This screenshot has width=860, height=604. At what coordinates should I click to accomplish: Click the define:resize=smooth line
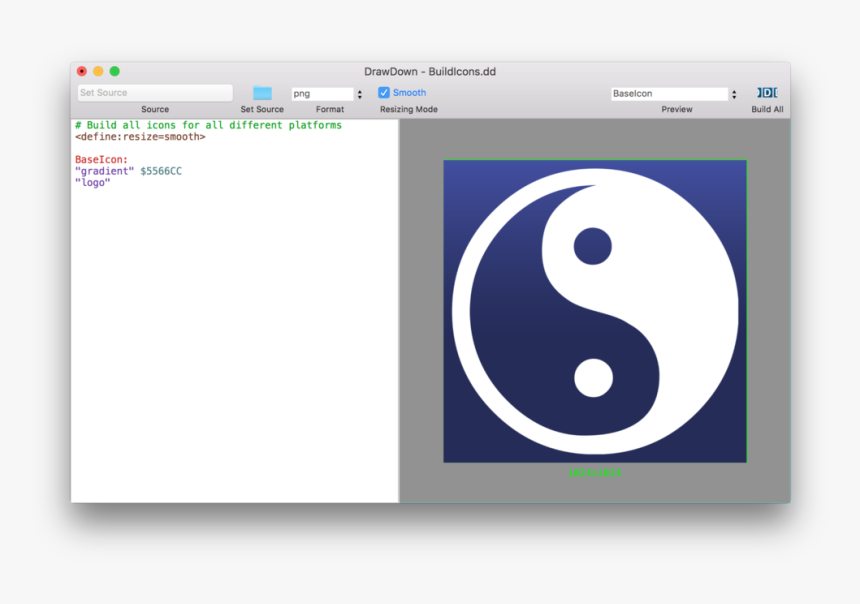tap(140, 137)
